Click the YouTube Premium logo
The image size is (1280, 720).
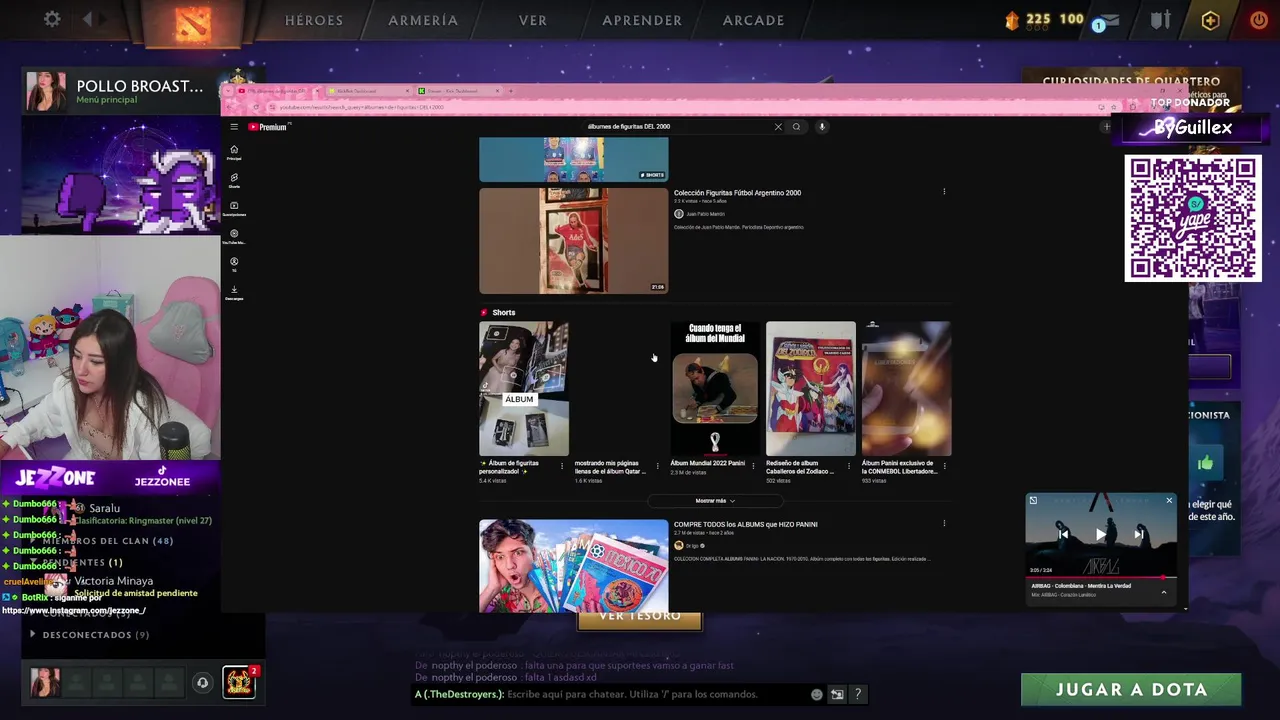[269, 127]
